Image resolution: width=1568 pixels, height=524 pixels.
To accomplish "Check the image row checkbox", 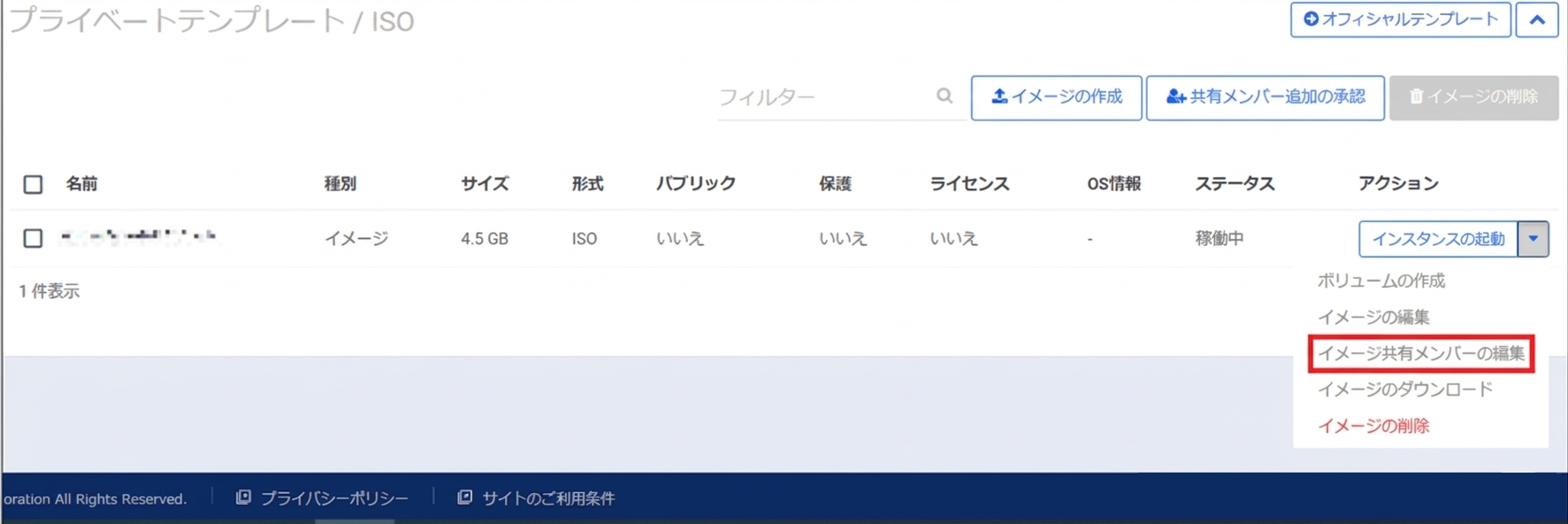I will pyautogui.click(x=33, y=238).
